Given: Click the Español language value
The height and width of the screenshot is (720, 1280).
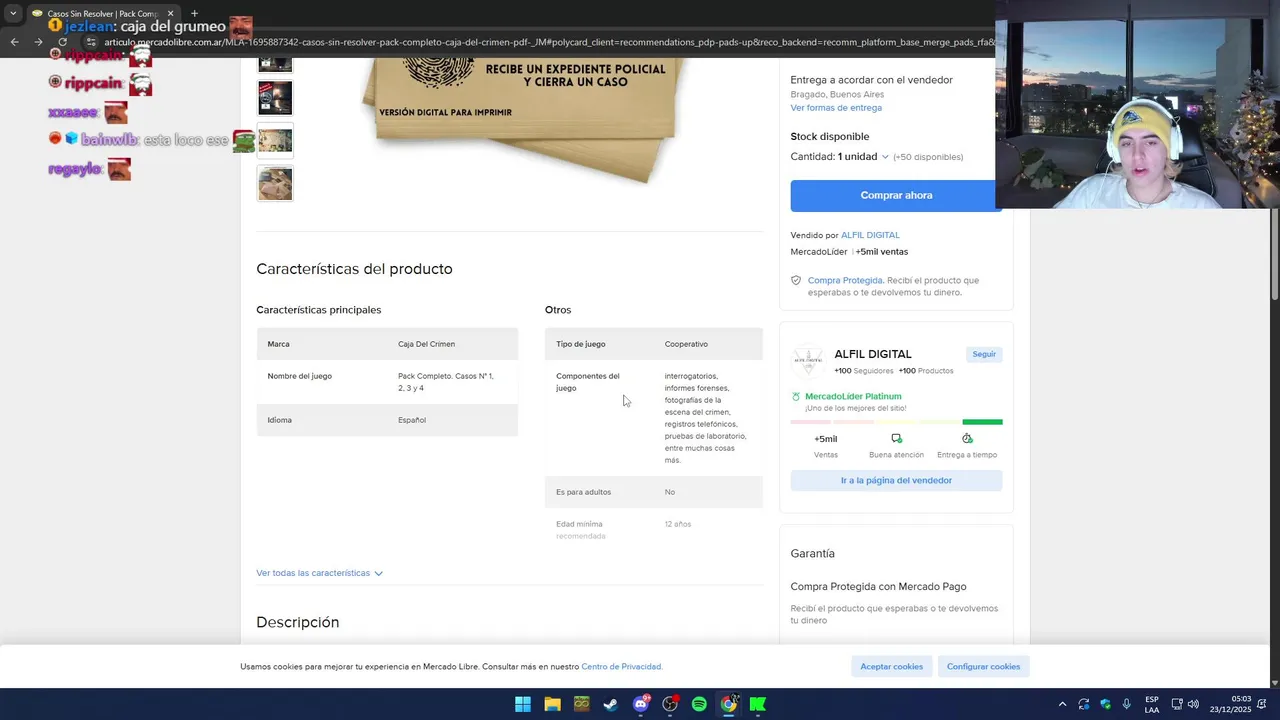Looking at the screenshot, I should [412, 420].
